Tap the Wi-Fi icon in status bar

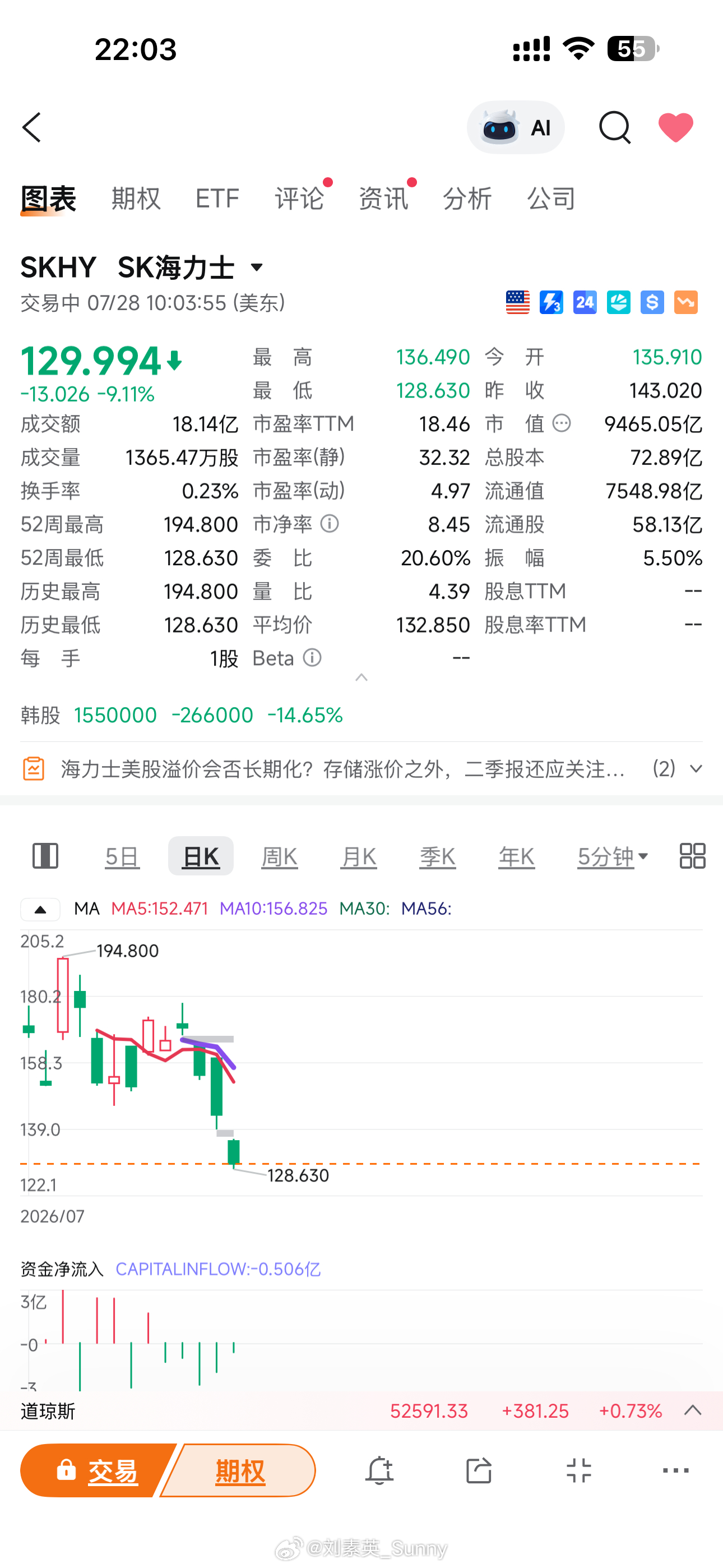[579, 49]
